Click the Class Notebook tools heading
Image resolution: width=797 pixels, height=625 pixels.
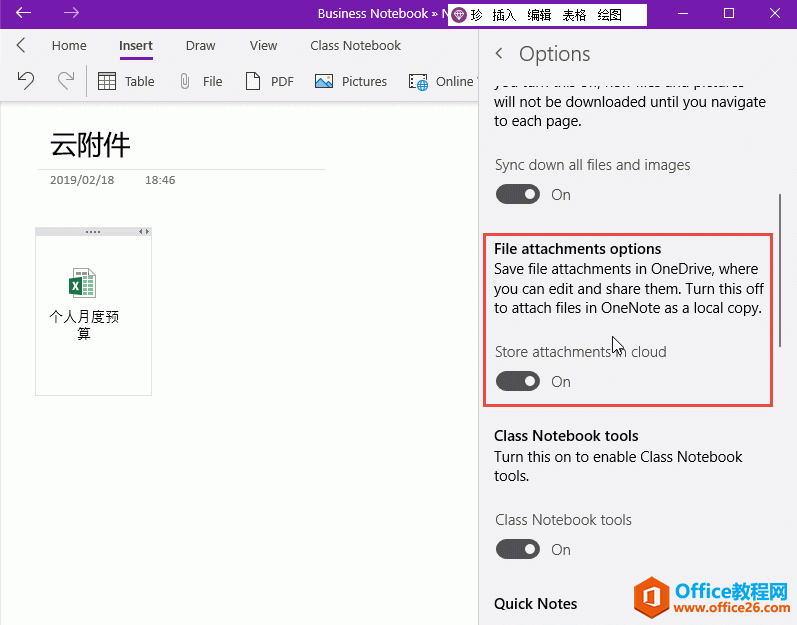pos(566,435)
